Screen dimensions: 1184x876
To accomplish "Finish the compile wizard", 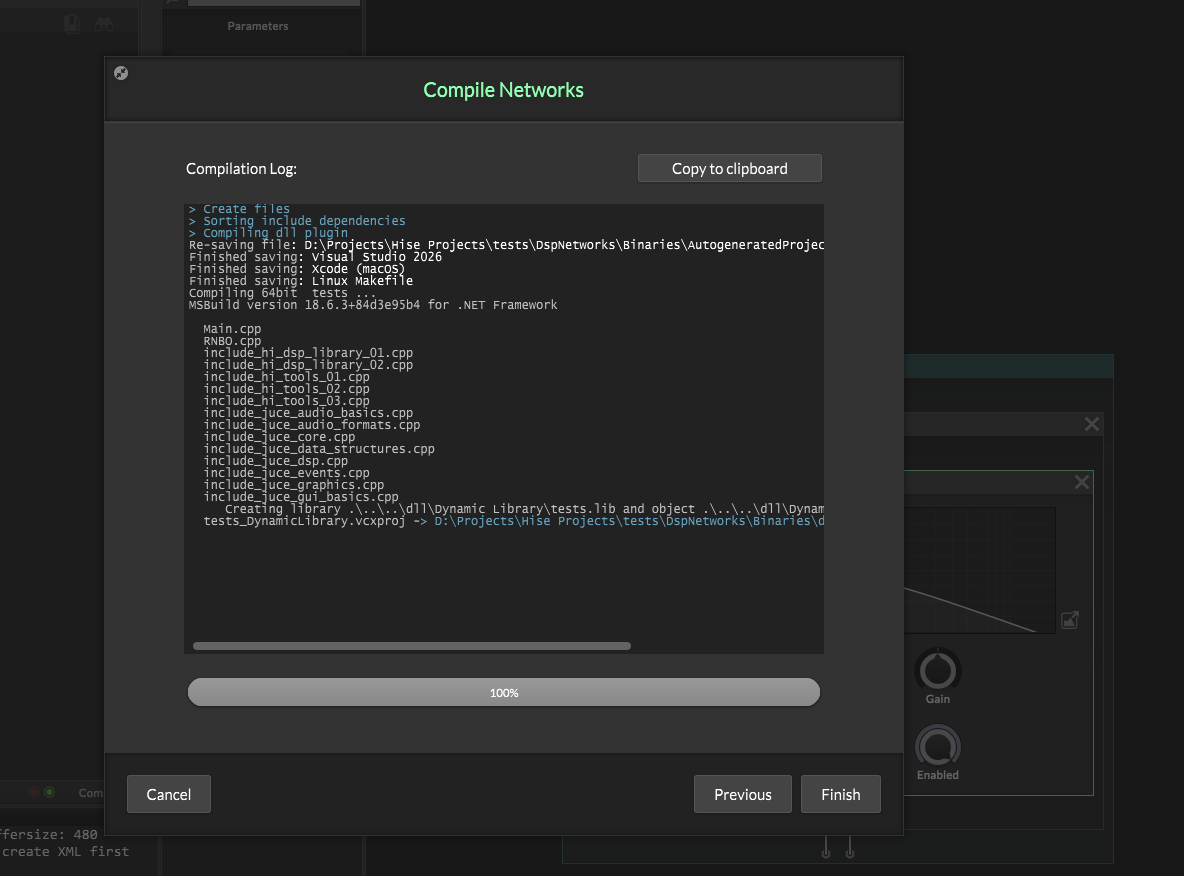I will tap(840, 794).
